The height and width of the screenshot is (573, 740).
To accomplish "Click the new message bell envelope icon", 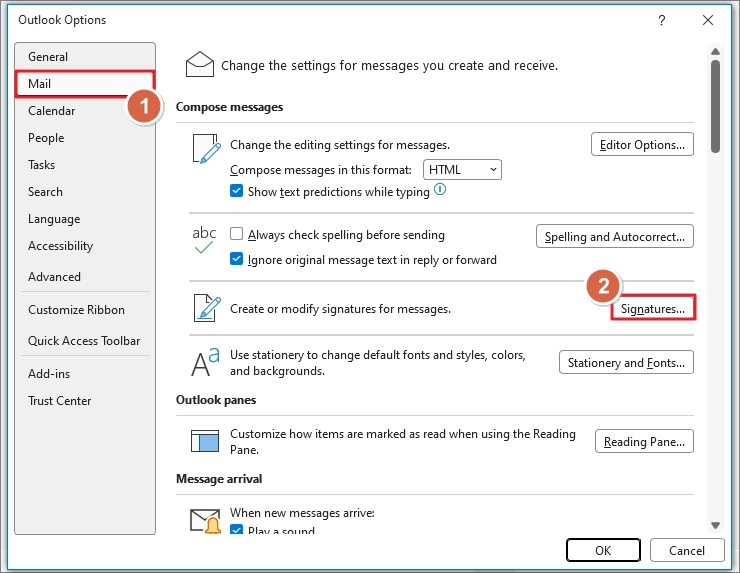I will 205,521.
